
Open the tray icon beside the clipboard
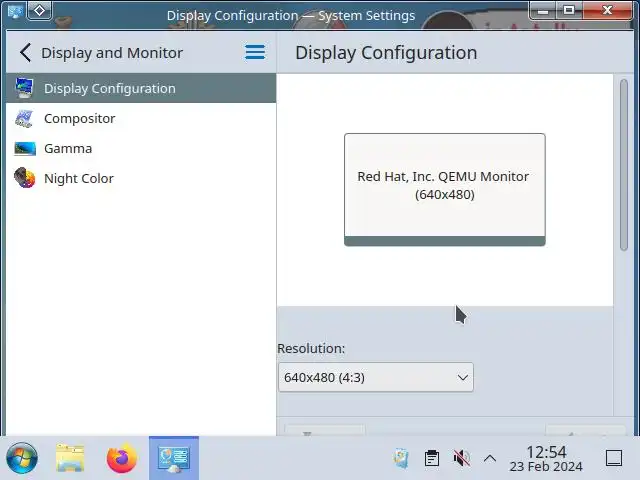pyautogui.click(x=401, y=458)
